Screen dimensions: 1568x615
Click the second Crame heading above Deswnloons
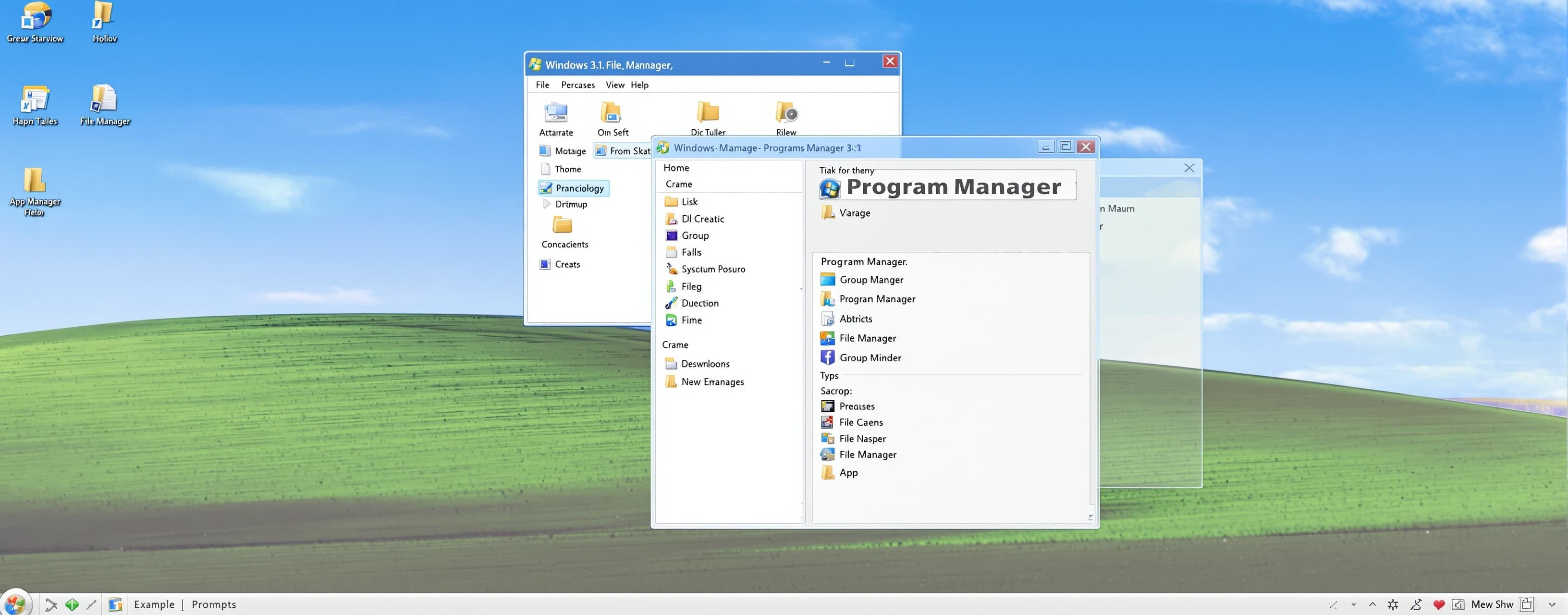pos(675,344)
